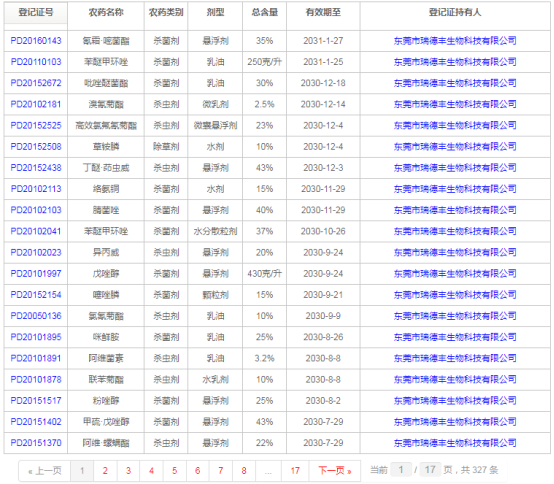Select the 2030-10-26 expiry date cell
This screenshot has height=484, width=554.
(323, 231)
